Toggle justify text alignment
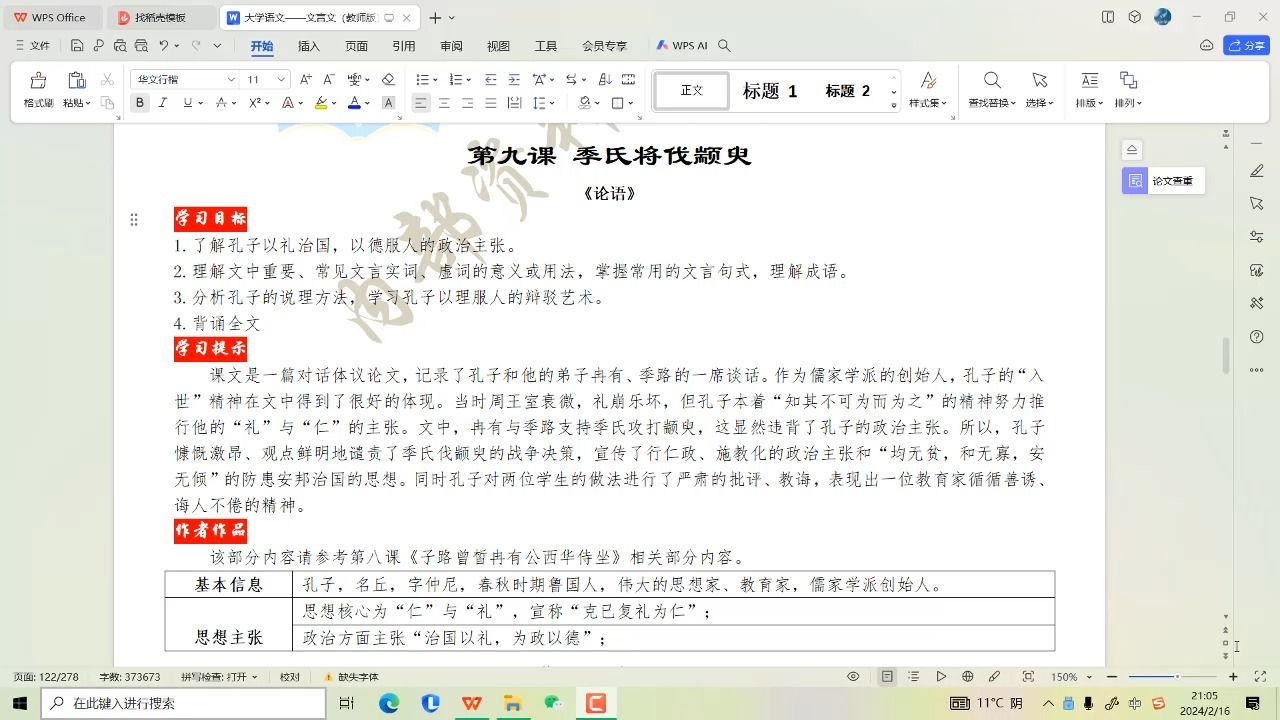This screenshot has width=1280, height=720. click(x=490, y=102)
